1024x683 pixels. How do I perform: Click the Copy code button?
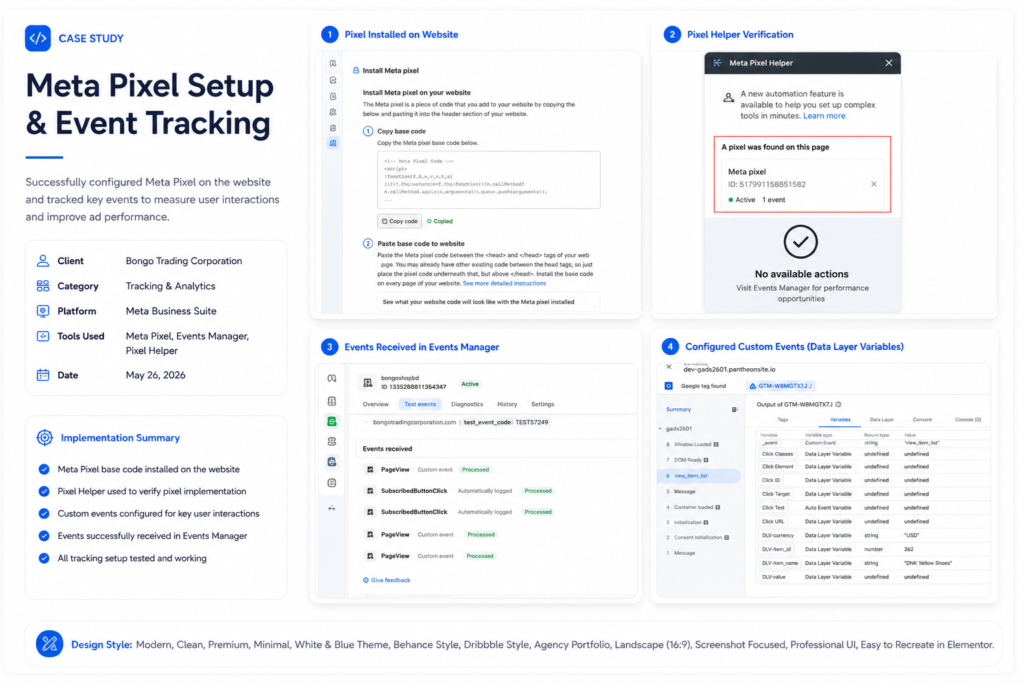400,221
